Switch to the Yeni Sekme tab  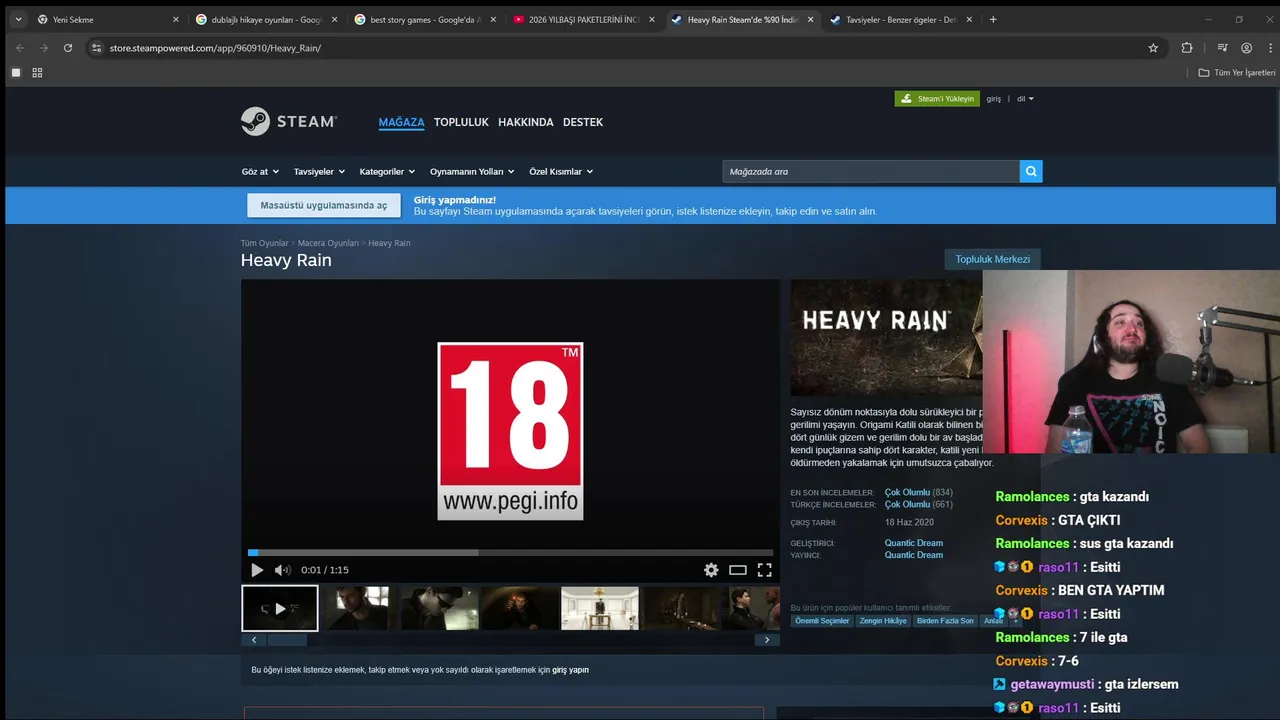pyautogui.click(x=107, y=19)
